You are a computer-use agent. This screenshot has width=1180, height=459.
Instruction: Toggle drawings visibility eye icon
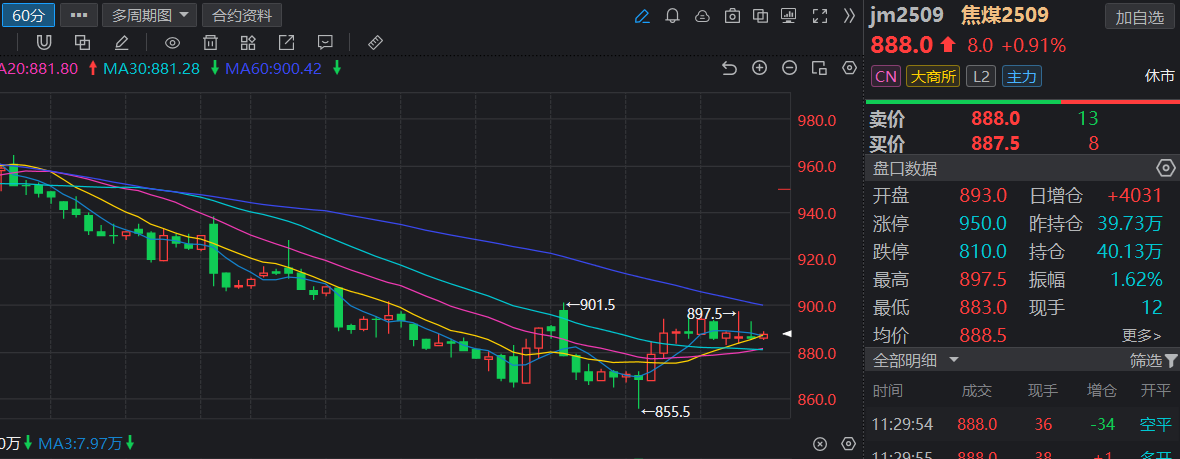point(172,42)
